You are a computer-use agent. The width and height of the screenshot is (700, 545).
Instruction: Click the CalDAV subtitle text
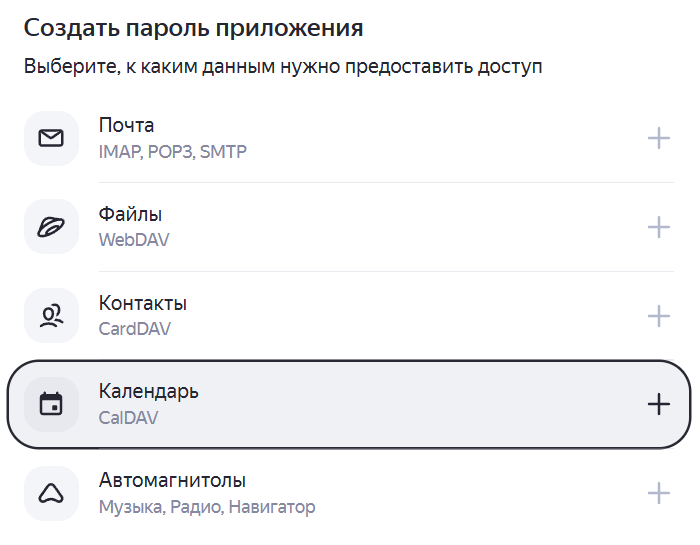(x=128, y=418)
